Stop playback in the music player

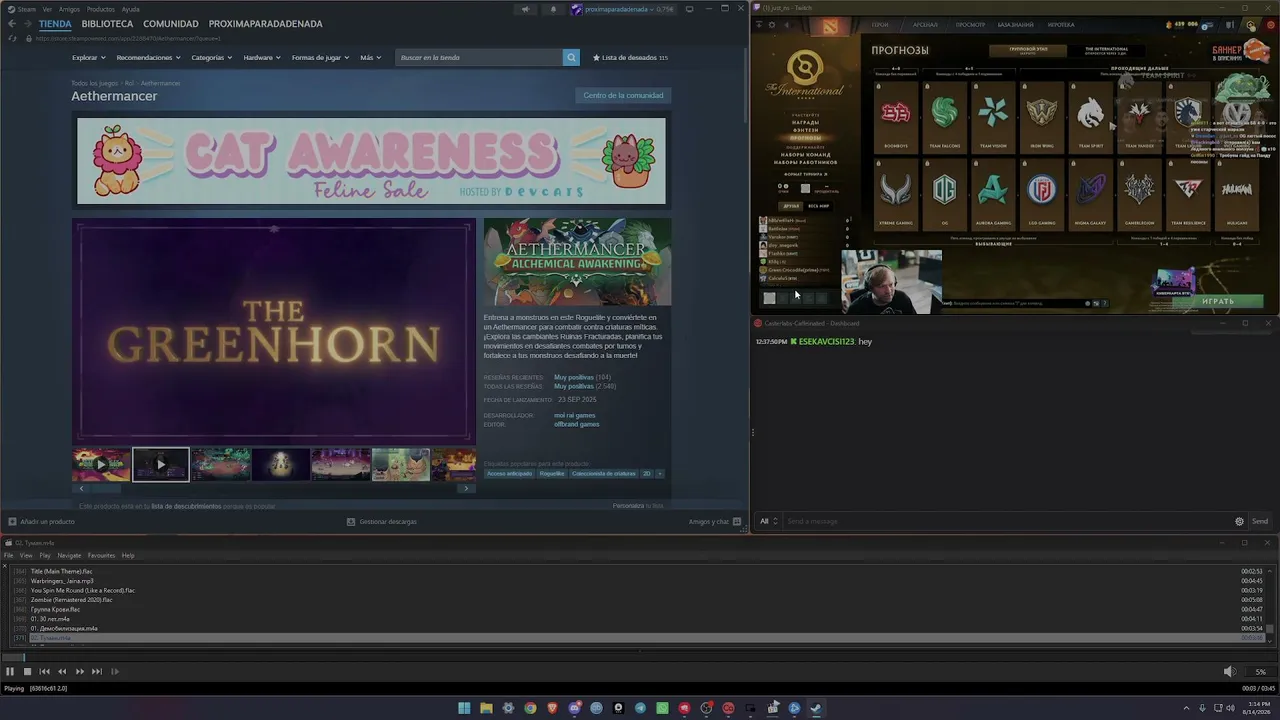[x=27, y=672]
